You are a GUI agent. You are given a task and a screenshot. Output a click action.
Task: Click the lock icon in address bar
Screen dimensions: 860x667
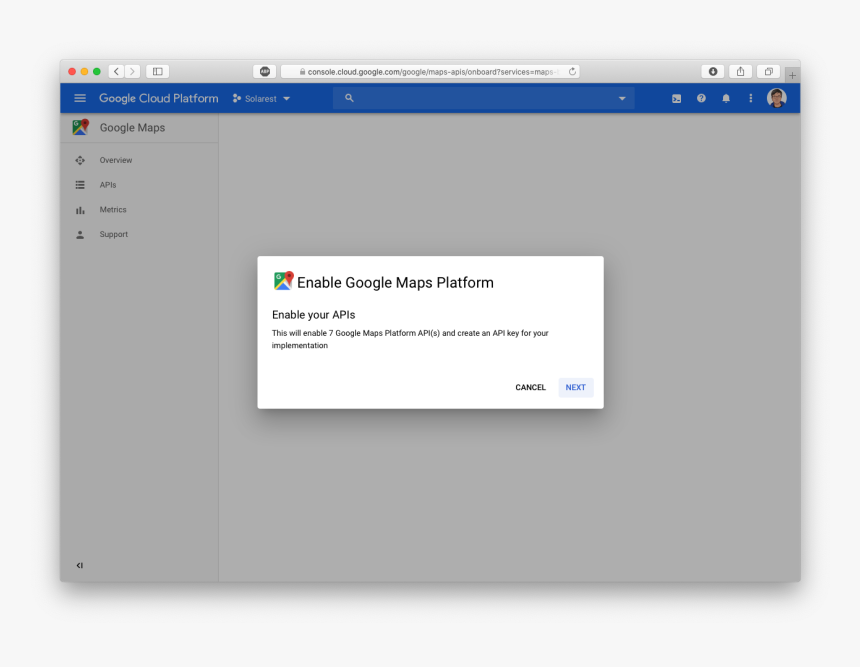302,72
